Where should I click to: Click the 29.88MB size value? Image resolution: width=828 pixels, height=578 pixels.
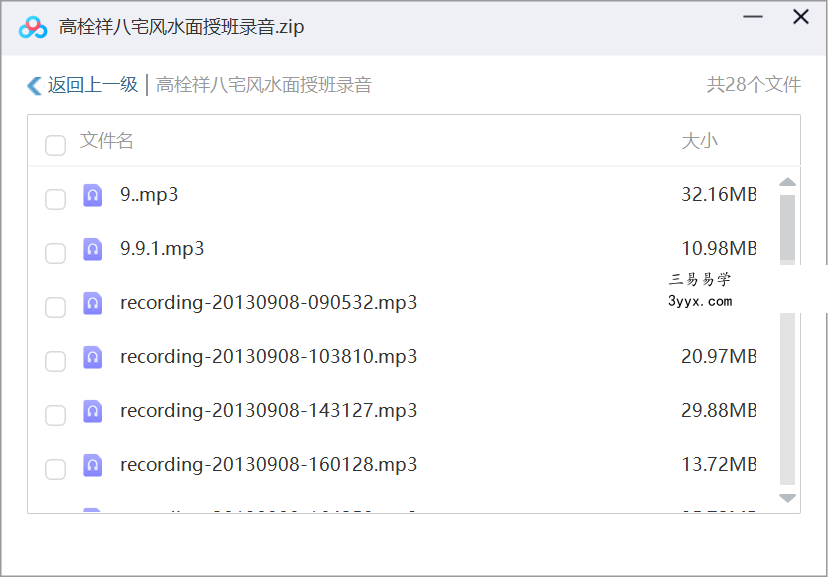(x=719, y=411)
